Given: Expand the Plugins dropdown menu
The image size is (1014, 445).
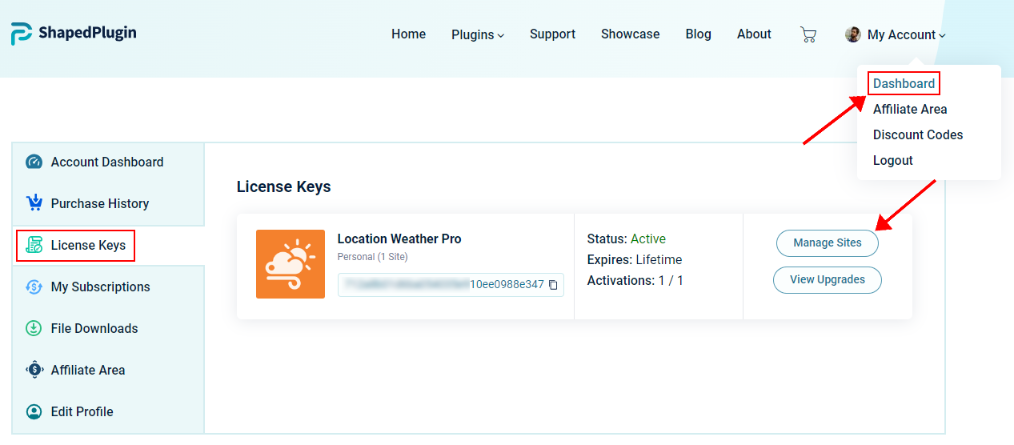Looking at the screenshot, I should pyautogui.click(x=477, y=35).
